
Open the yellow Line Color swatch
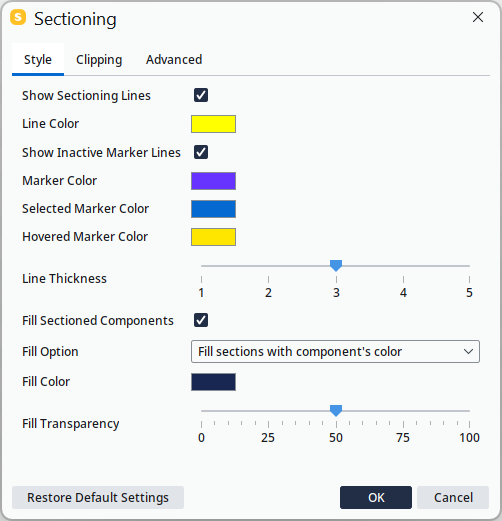[x=213, y=124]
